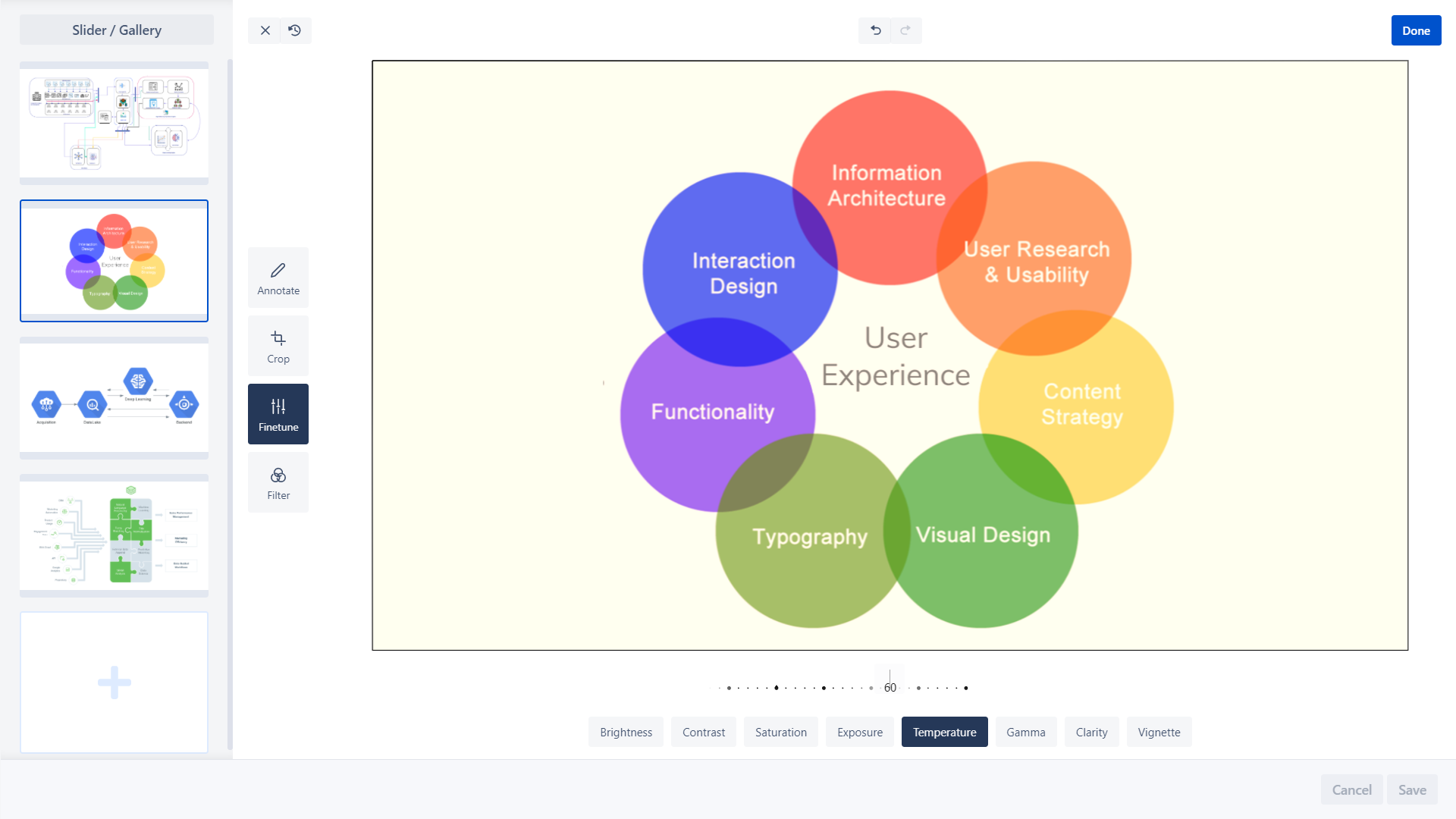The width and height of the screenshot is (1456, 819).
Task: Select the Saturation adjustment tab
Action: click(x=780, y=732)
